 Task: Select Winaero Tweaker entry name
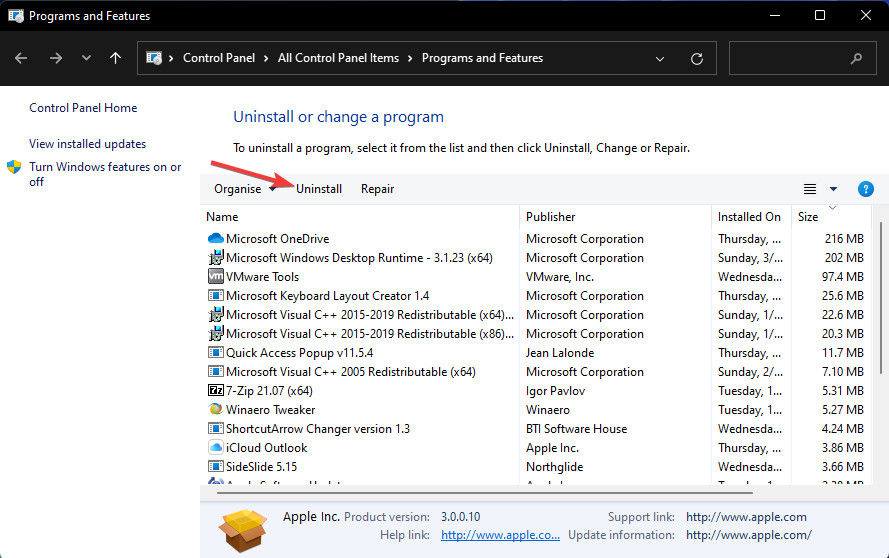[270, 409]
